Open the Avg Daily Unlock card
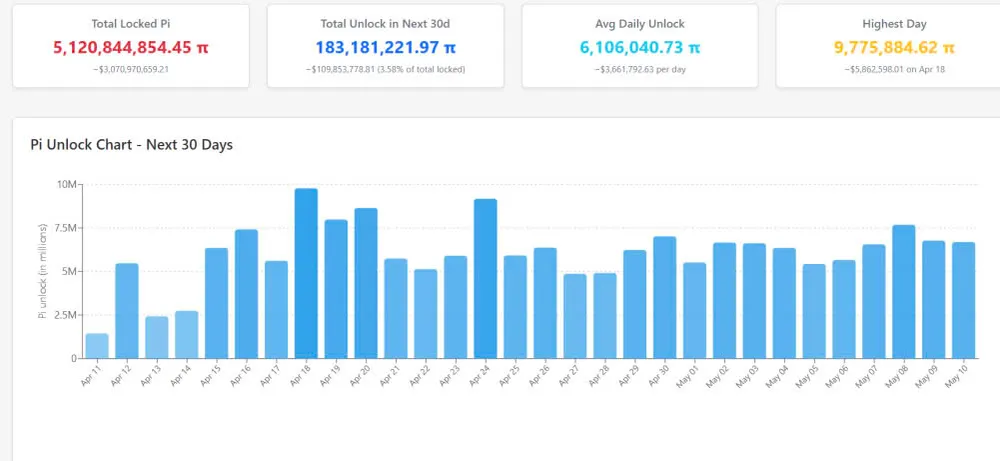The height and width of the screenshot is (461, 1000). [640, 45]
